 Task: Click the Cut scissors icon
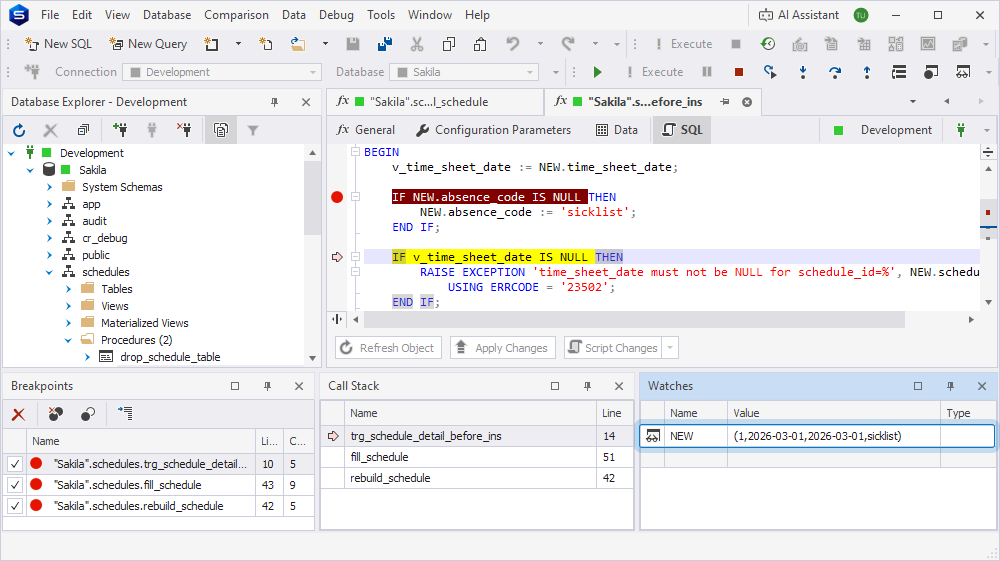416,44
